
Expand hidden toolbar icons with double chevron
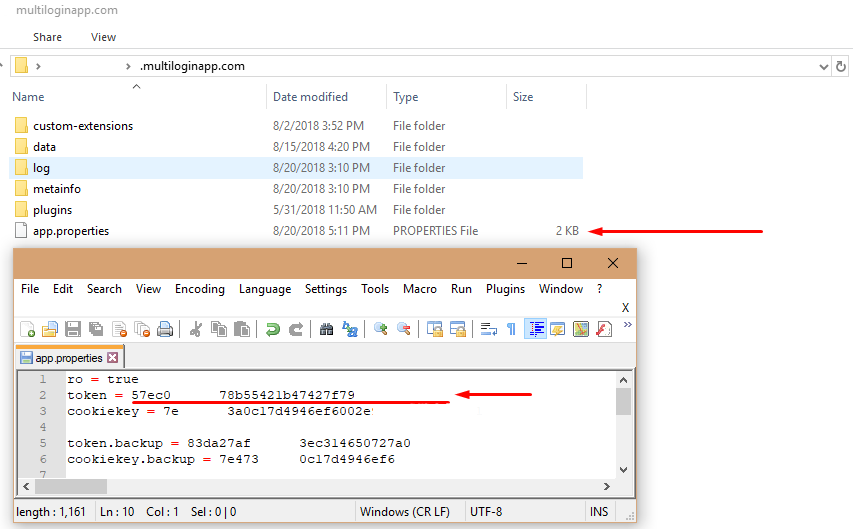(627, 325)
